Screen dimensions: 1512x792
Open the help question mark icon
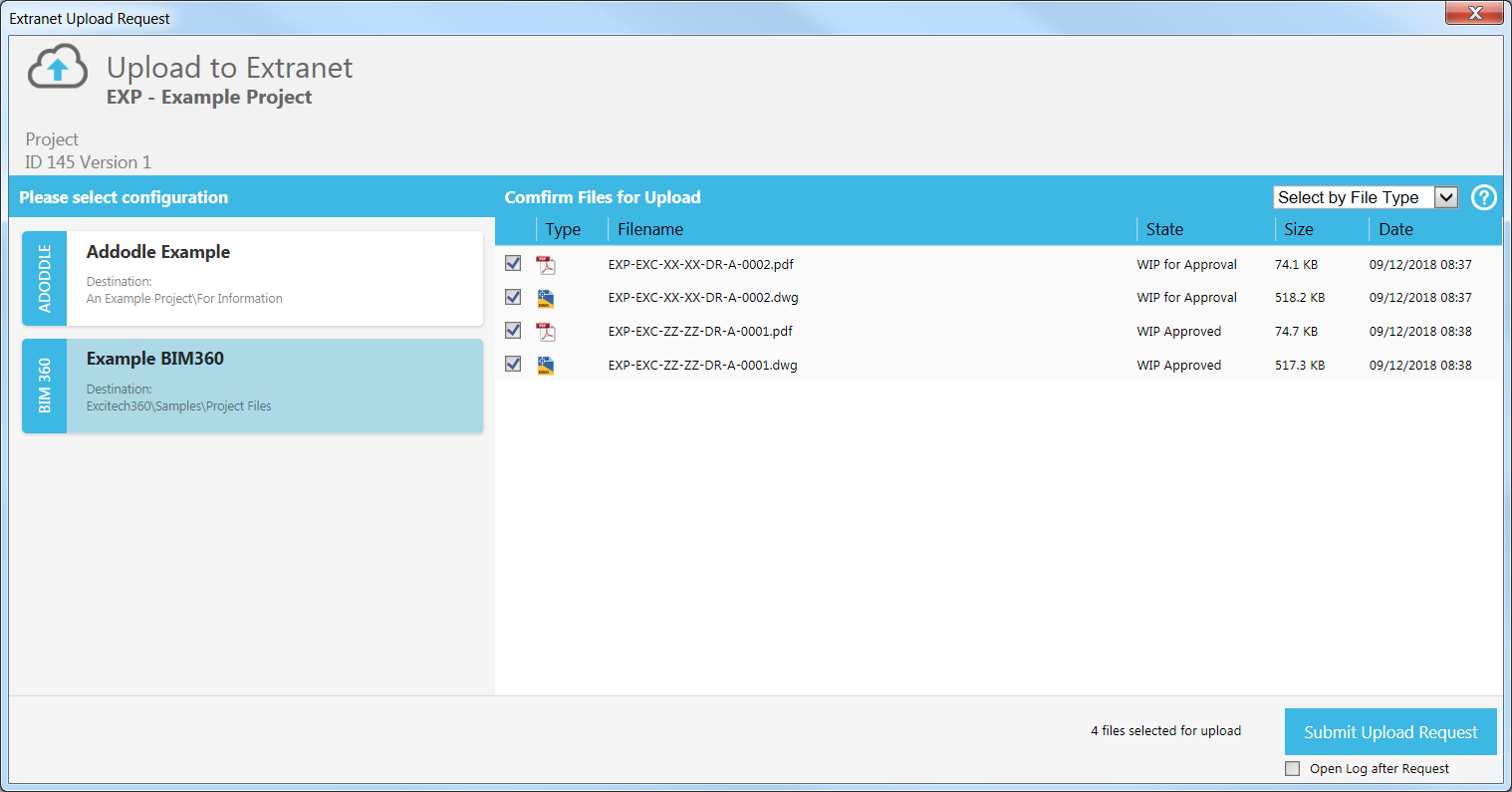tap(1483, 197)
